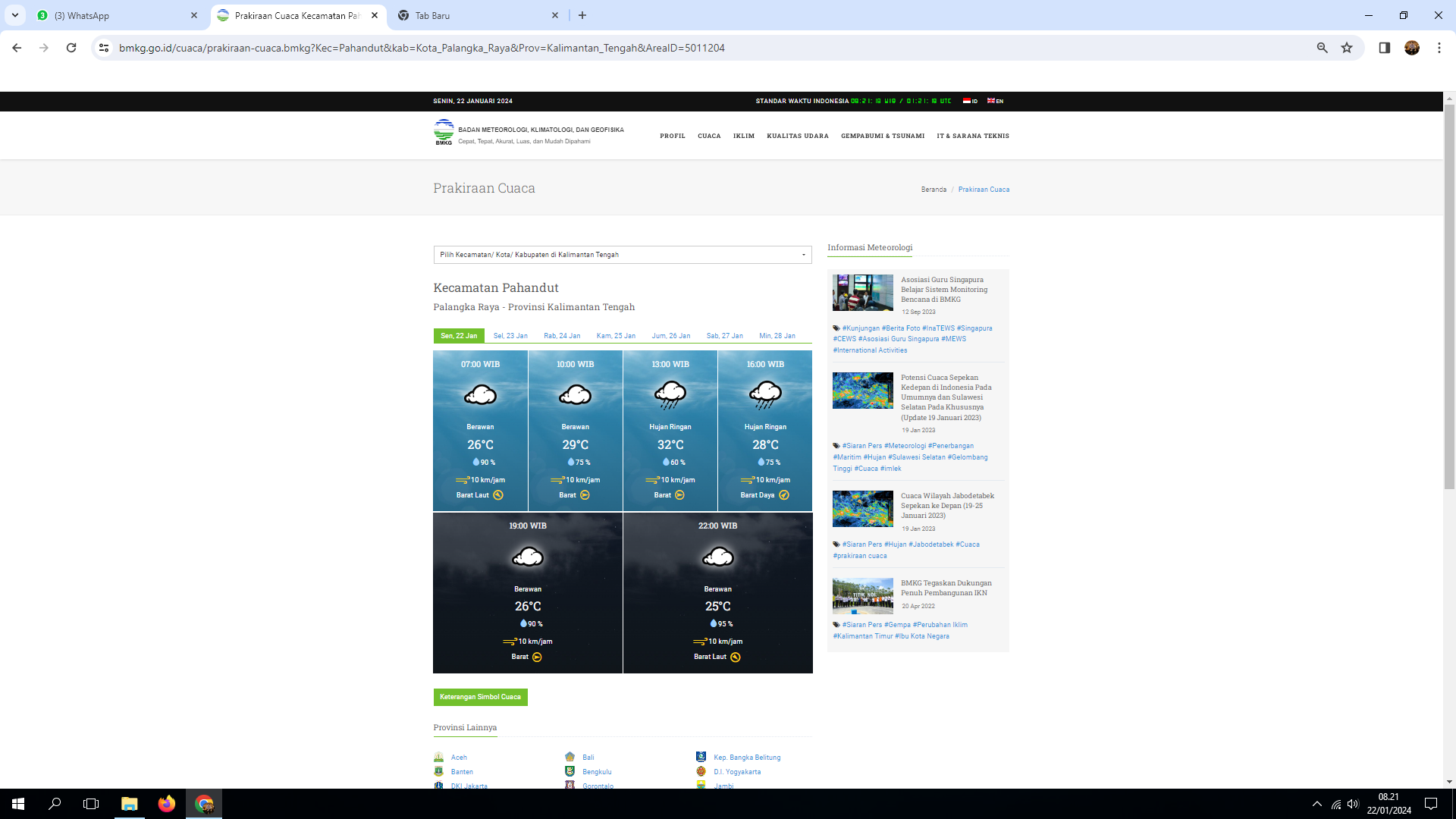Click the light rain icon for 13:00 WIB
Viewport: 1456px width, 819px height.
(x=670, y=395)
